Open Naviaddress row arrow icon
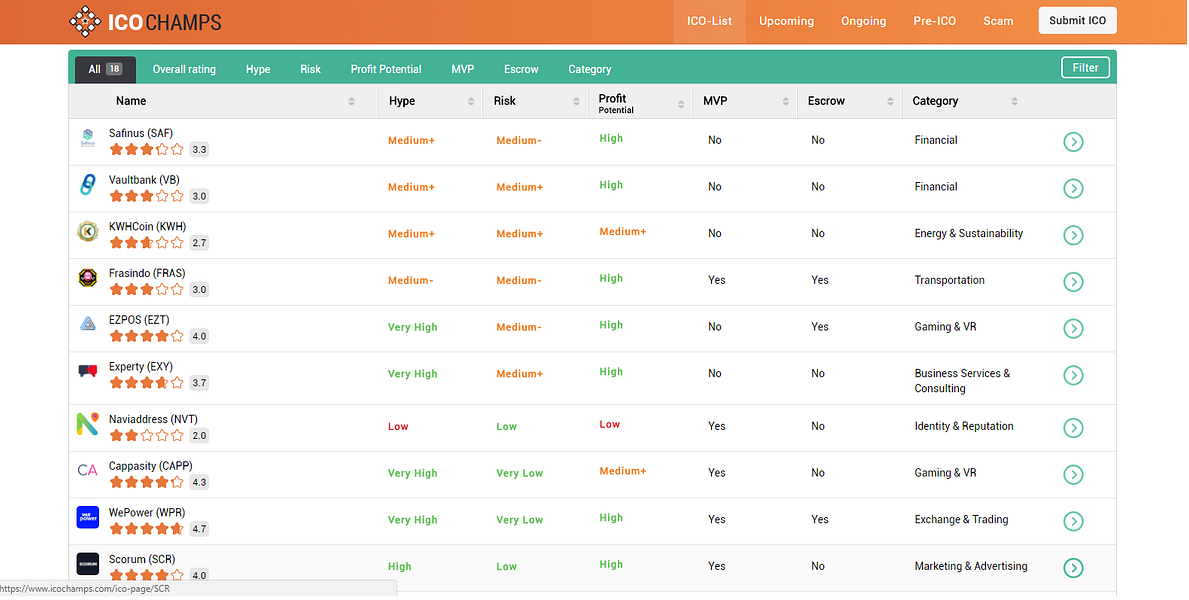Viewport: 1189px width, 600px height. [x=1073, y=428]
